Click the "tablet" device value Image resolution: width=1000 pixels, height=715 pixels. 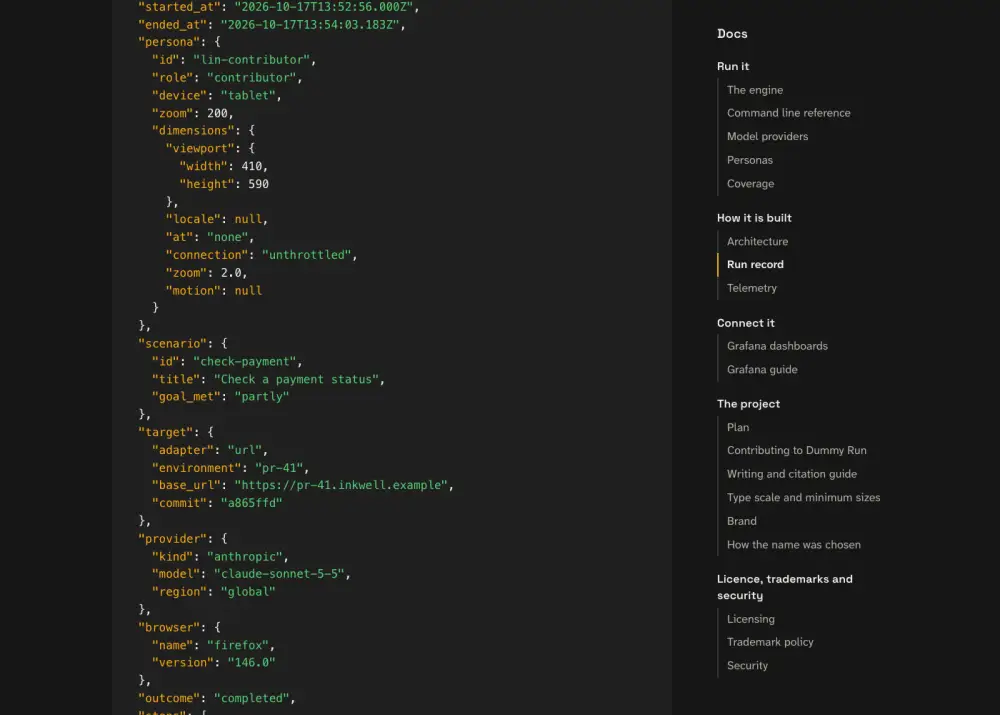pyautogui.click(x=247, y=96)
